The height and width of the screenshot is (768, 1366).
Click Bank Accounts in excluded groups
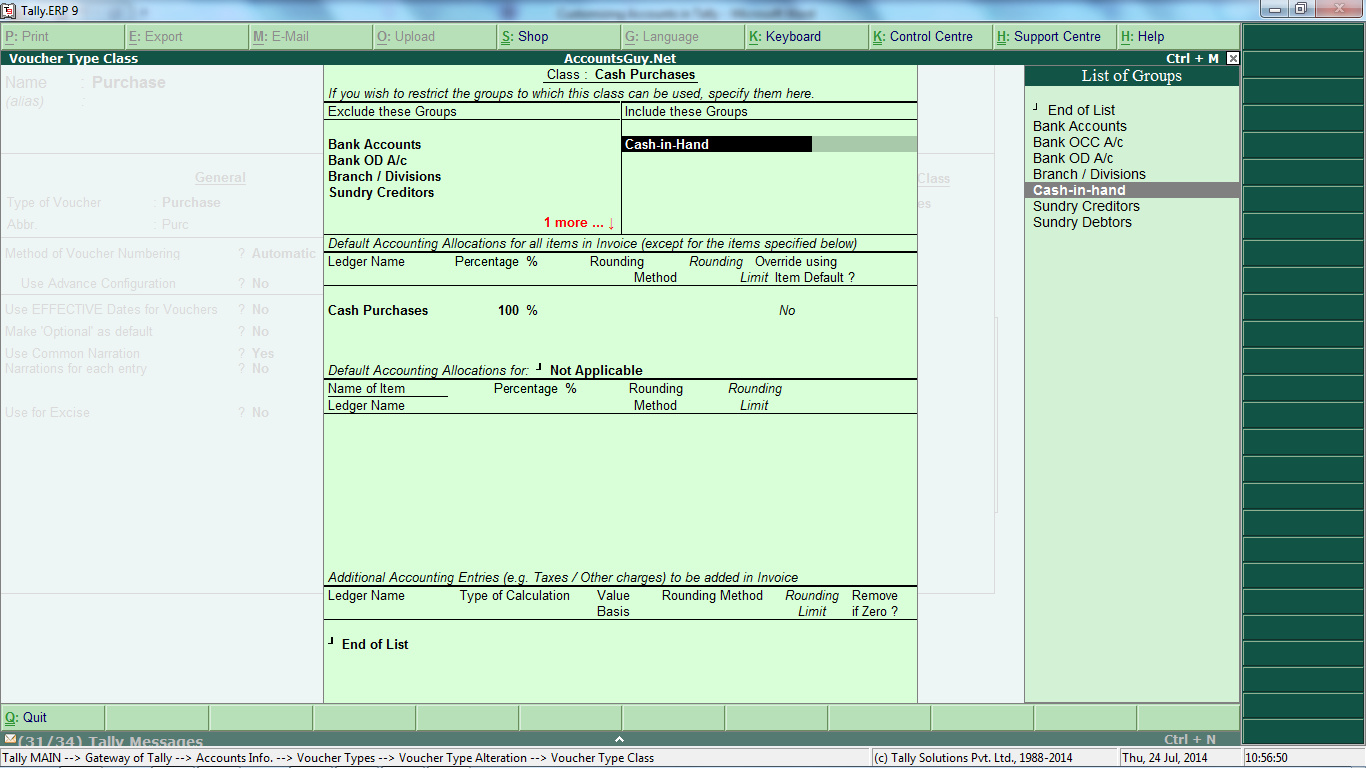[x=375, y=144]
